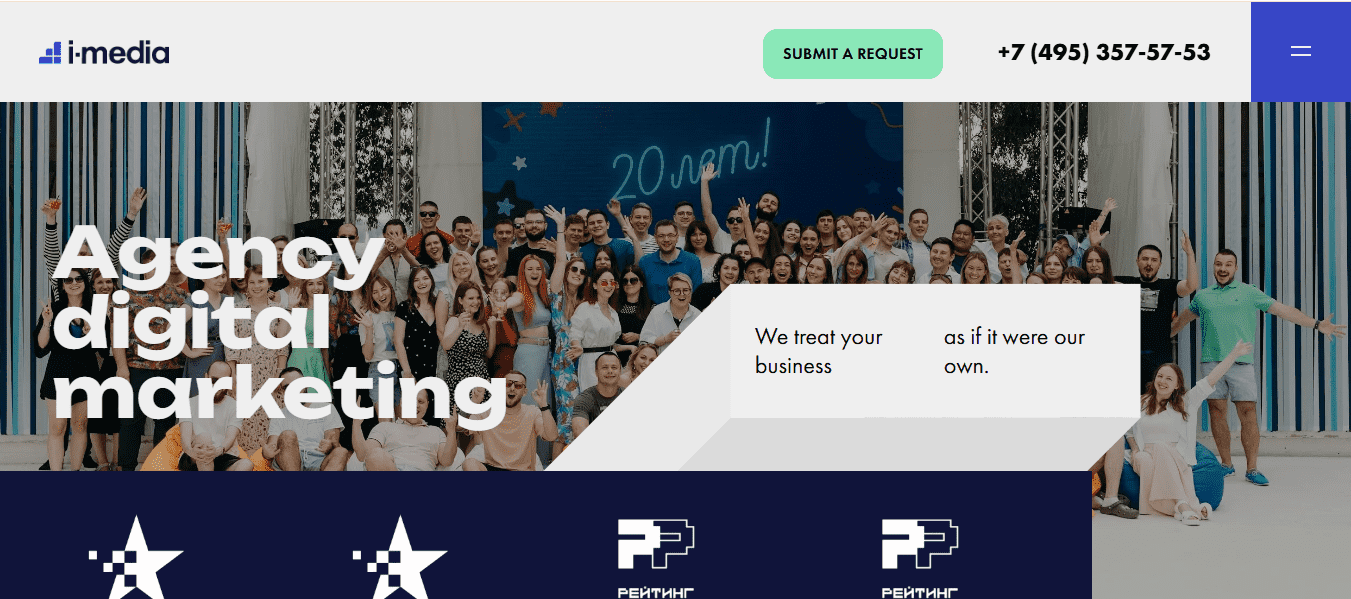The height and width of the screenshot is (599, 1351).
Task: Click the "as if it were our own." text
Action: pos(1014,351)
